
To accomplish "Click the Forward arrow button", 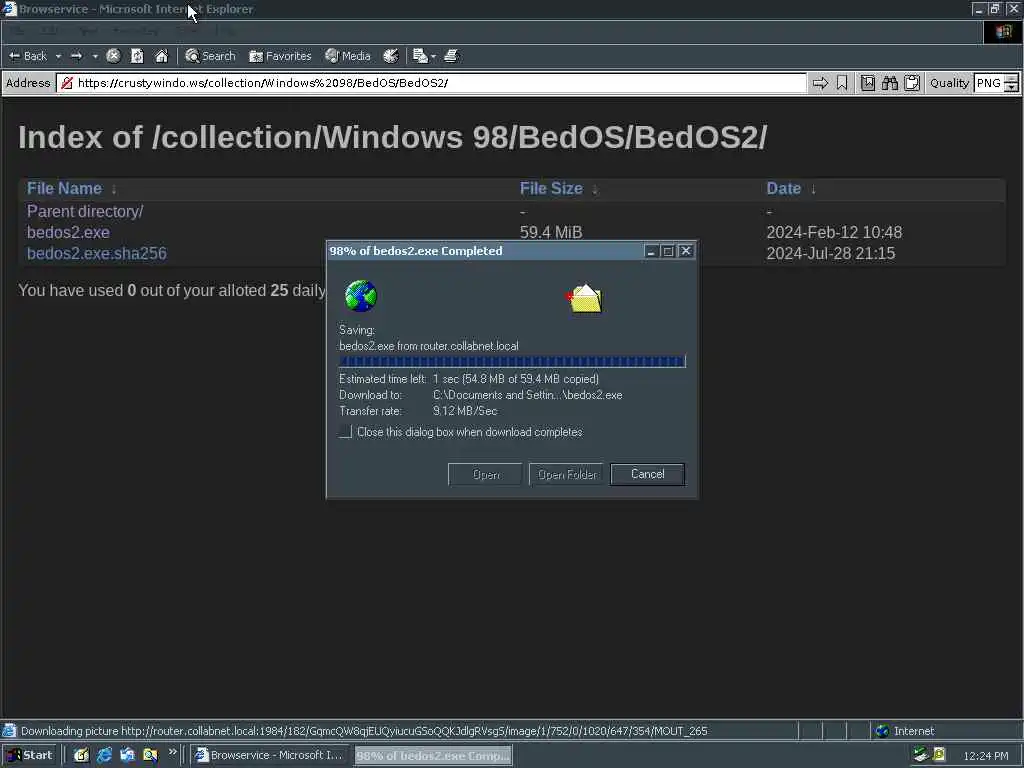I will click(x=76, y=56).
